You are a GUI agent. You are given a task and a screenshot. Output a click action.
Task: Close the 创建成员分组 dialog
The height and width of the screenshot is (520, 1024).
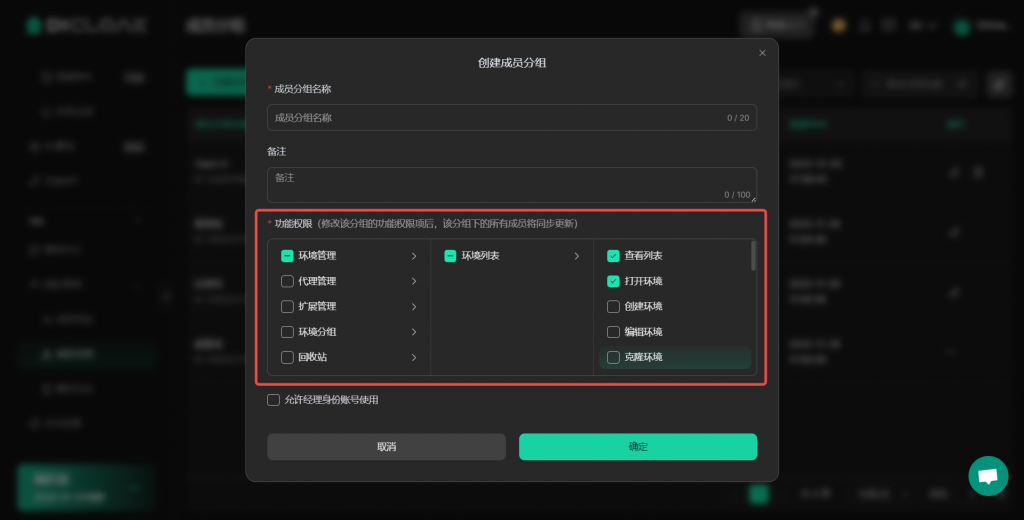tap(762, 53)
